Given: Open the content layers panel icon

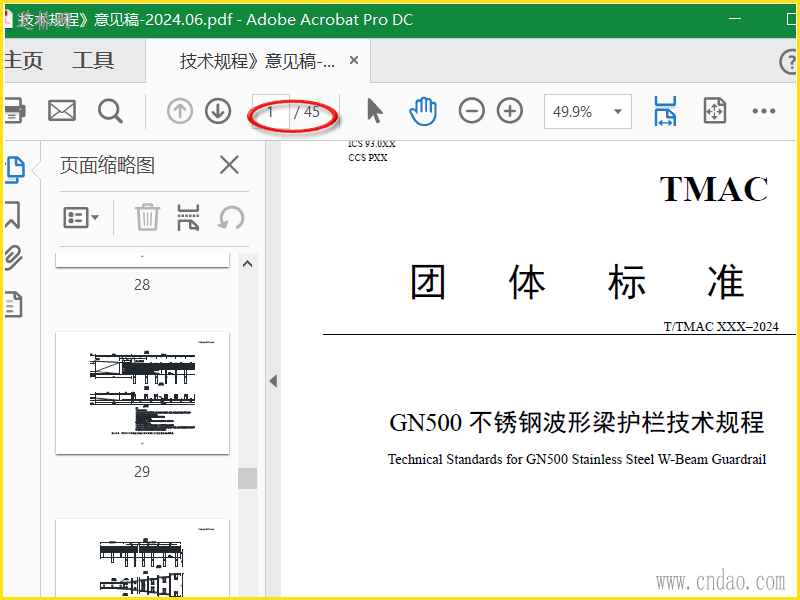Looking at the screenshot, I should click(14, 304).
